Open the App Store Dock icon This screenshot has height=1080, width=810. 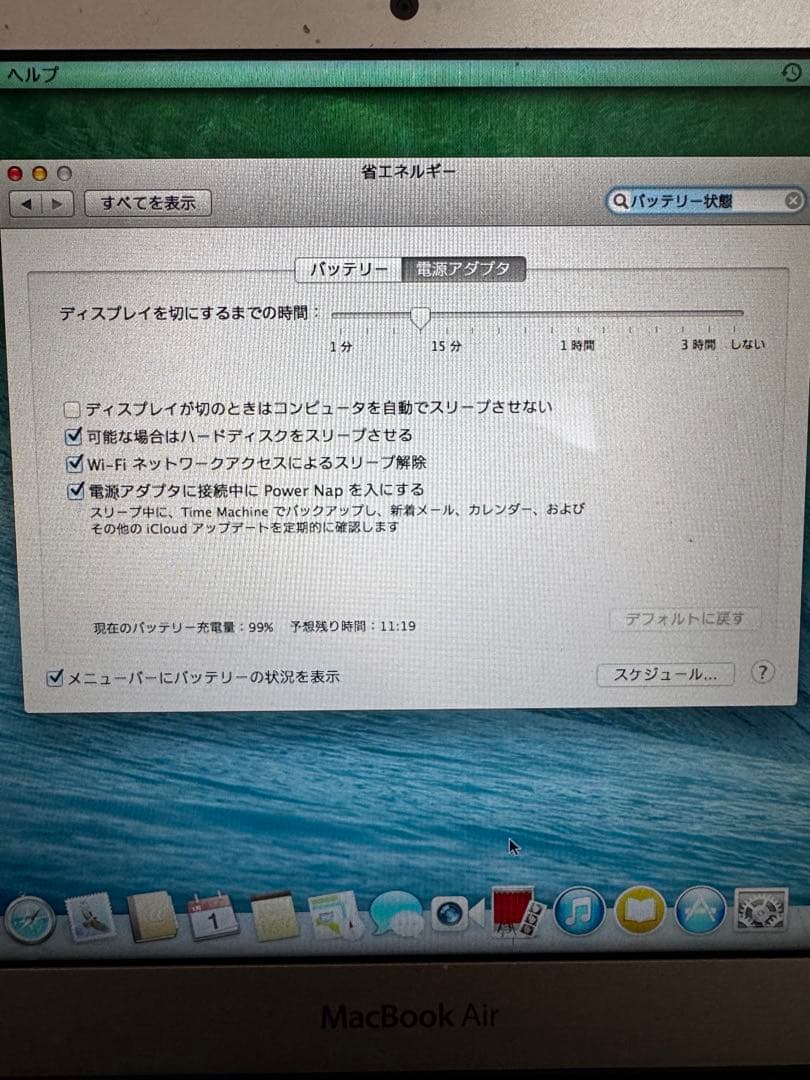(700, 910)
